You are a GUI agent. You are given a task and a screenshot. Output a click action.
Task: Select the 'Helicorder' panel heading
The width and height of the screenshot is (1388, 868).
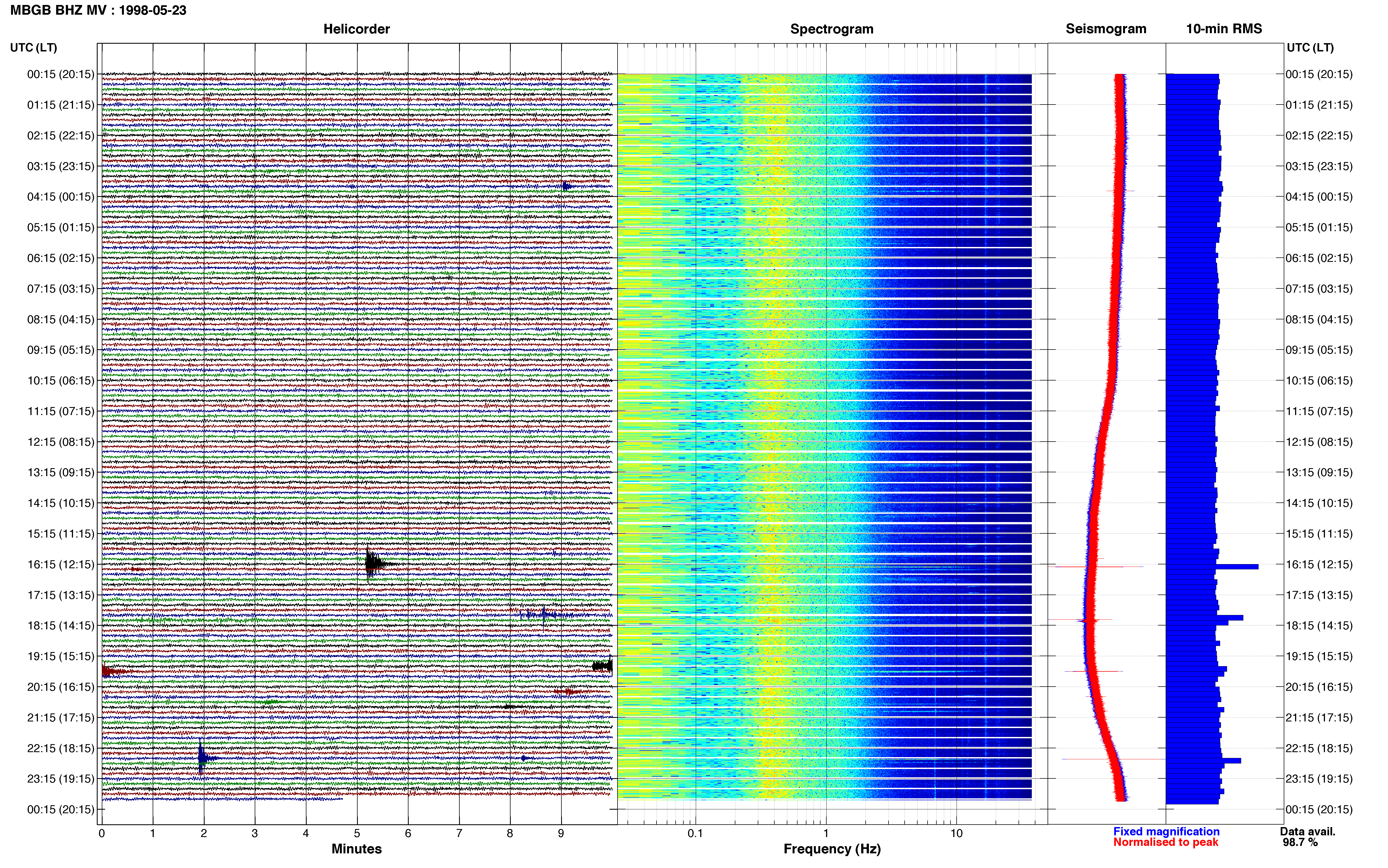(x=356, y=29)
